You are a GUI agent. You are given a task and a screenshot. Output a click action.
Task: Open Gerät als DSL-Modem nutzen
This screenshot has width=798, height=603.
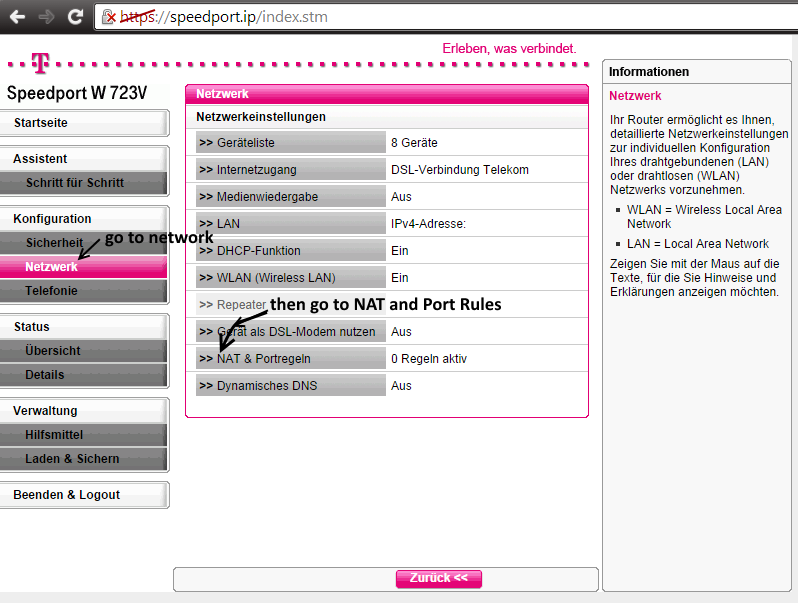point(291,332)
